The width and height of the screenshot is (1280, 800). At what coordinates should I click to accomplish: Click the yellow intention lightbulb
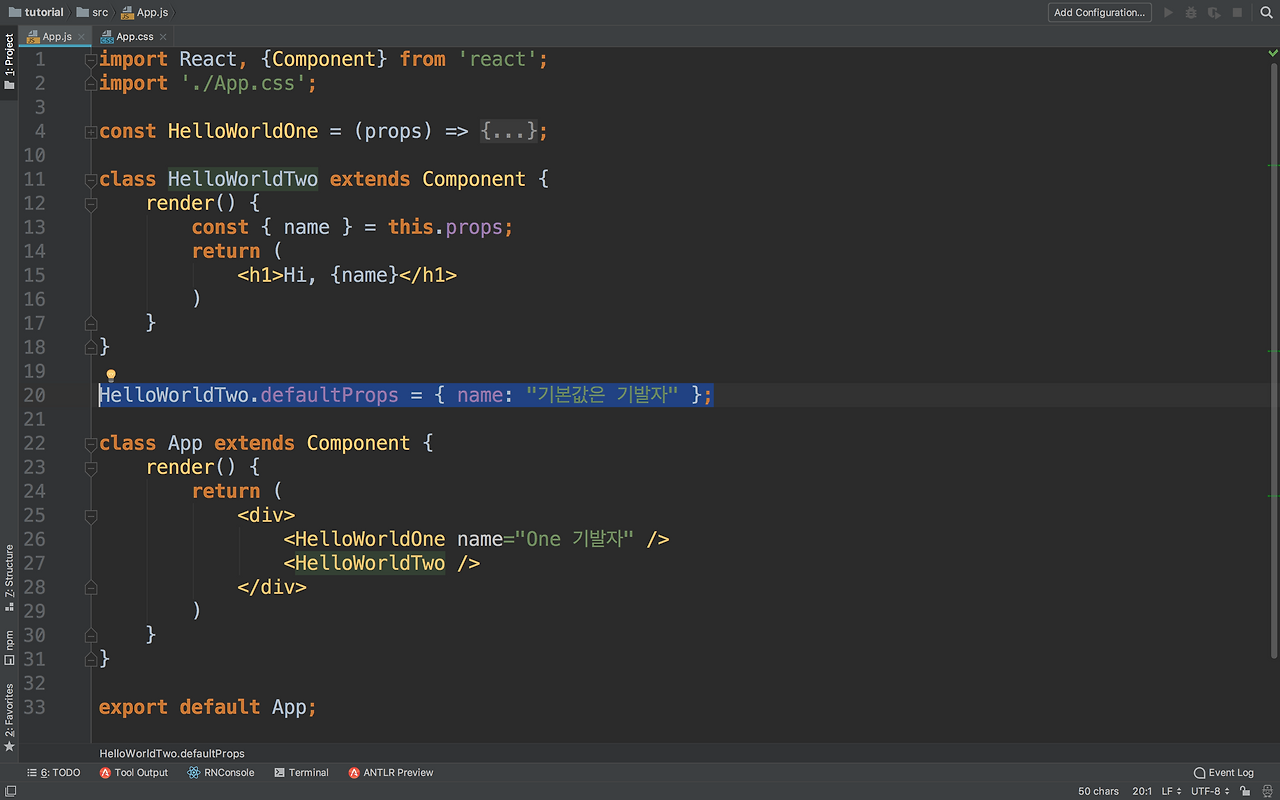tap(111, 376)
